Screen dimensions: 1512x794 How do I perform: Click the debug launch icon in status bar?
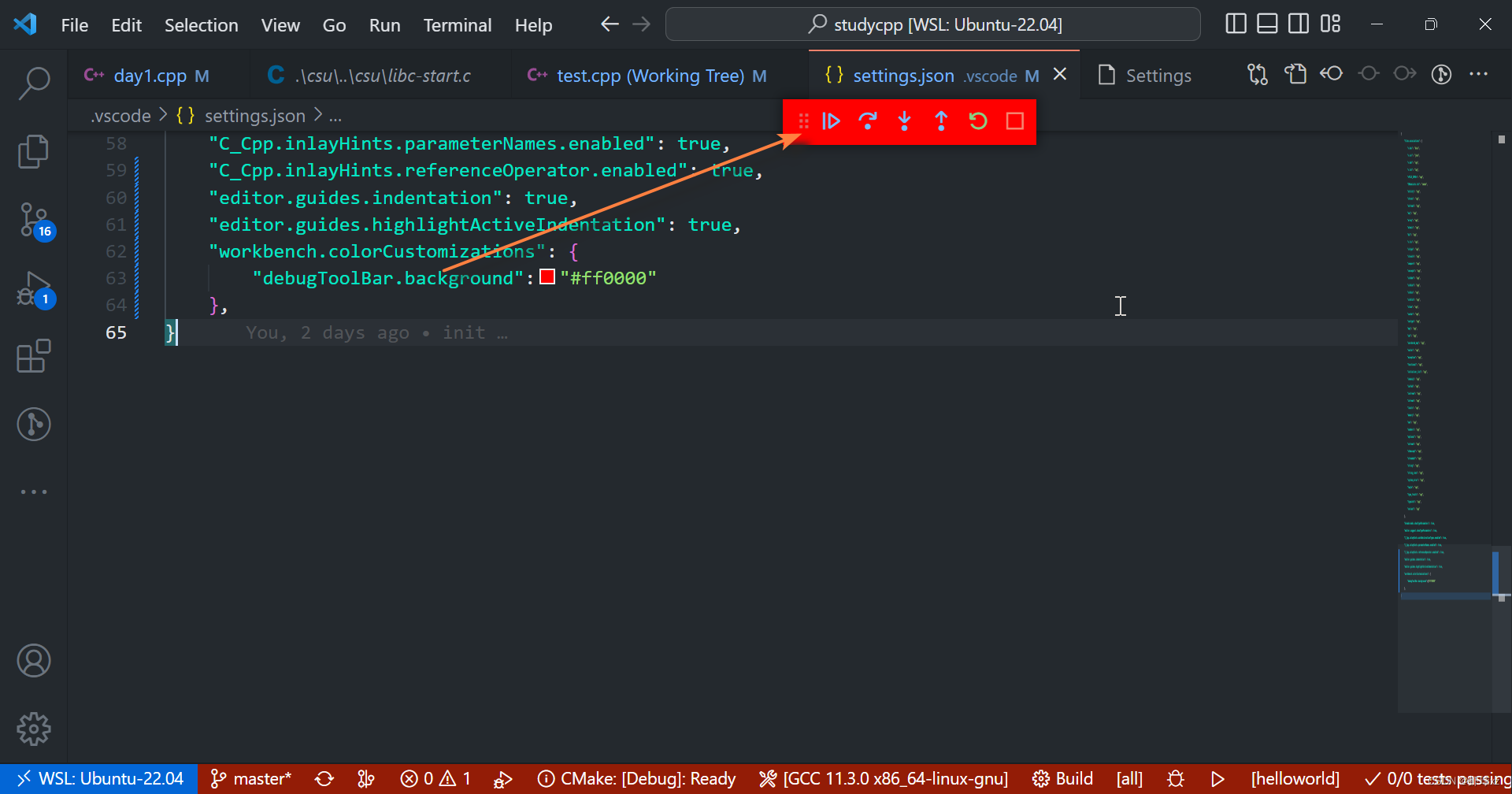[503, 779]
